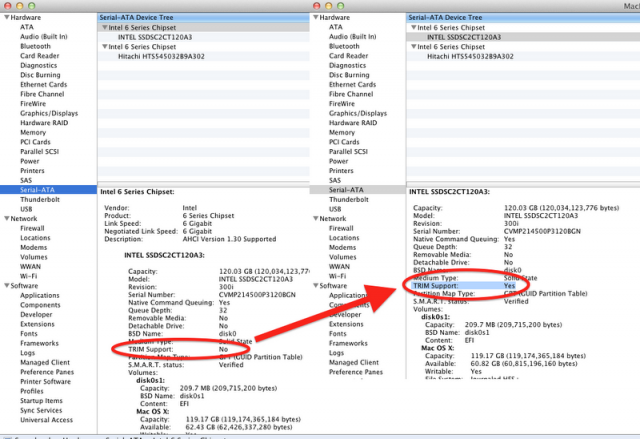This screenshot has width=640, height=439.
Task: Collapse first Intel 6 Series Chipset, left window
Action: 105,27
